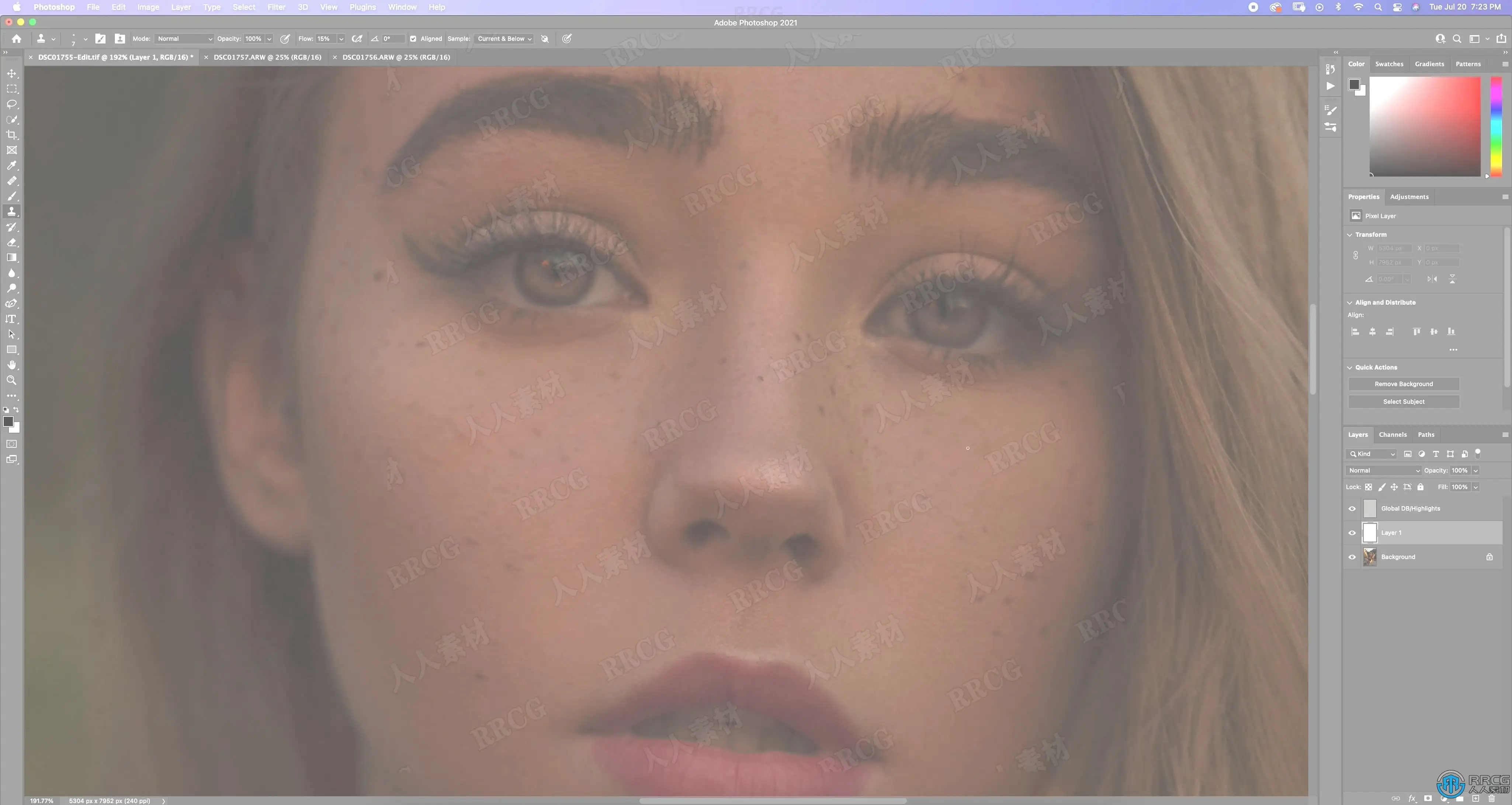Lock all icon in Layers panel
Image resolution: width=1512 pixels, height=805 pixels.
(x=1421, y=487)
